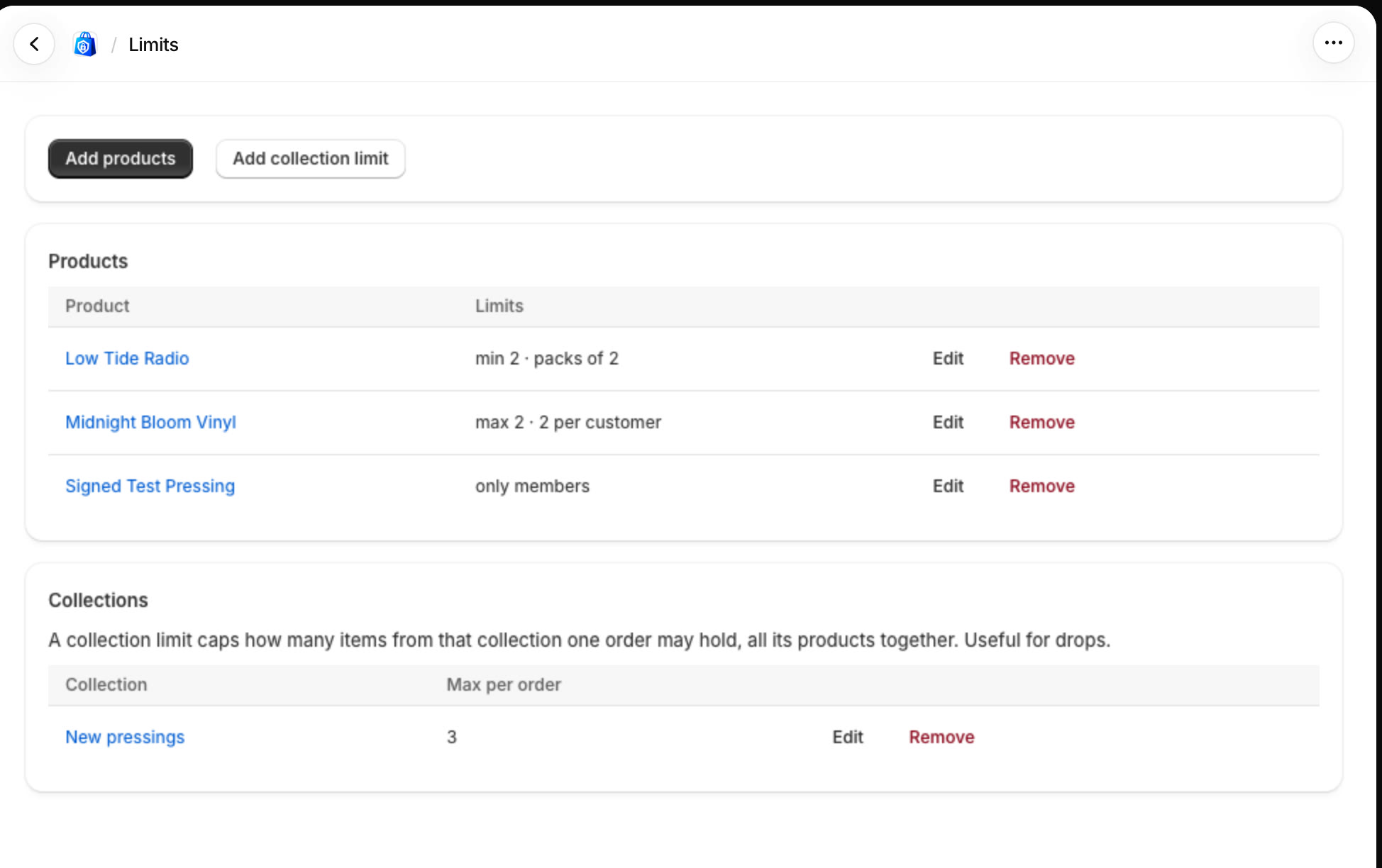1382x868 pixels.
Task: Edit the Midnight Bloom Vinyl limit
Action: tap(948, 422)
